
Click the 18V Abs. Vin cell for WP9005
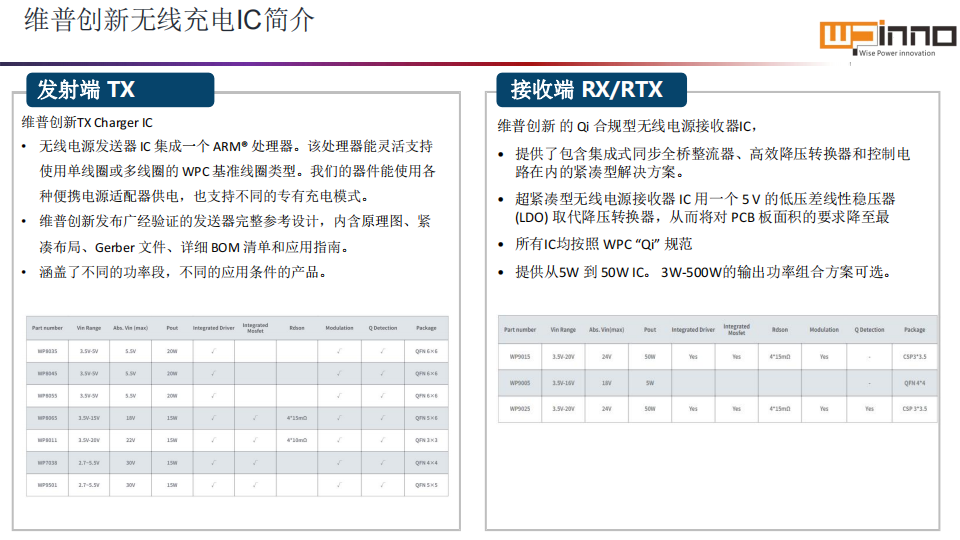606,383
